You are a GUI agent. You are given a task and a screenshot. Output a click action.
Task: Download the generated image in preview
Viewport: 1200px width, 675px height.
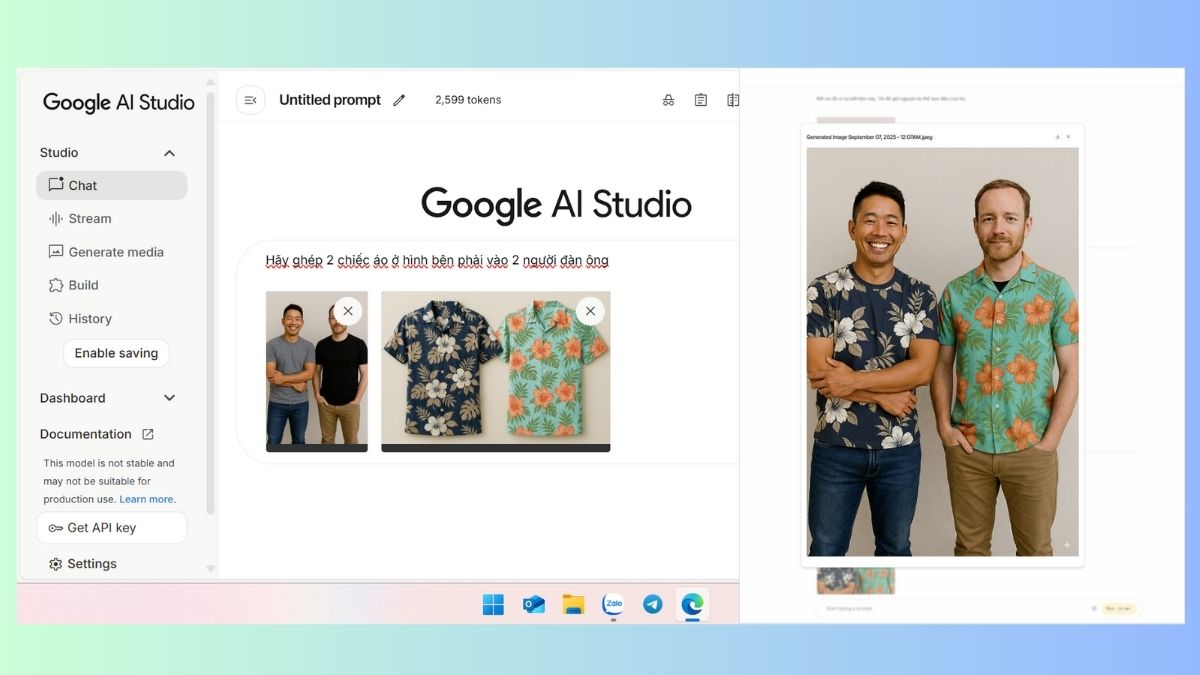pyautogui.click(x=1058, y=136)
